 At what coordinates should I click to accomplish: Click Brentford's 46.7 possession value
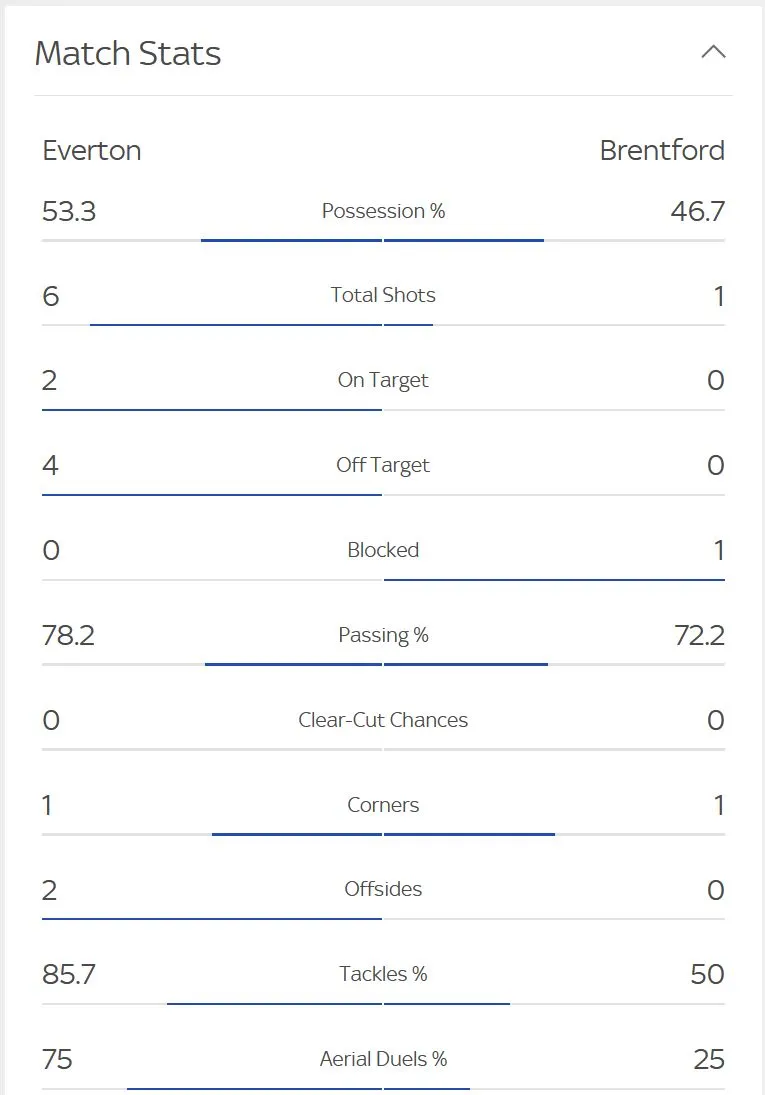(697, 211)
